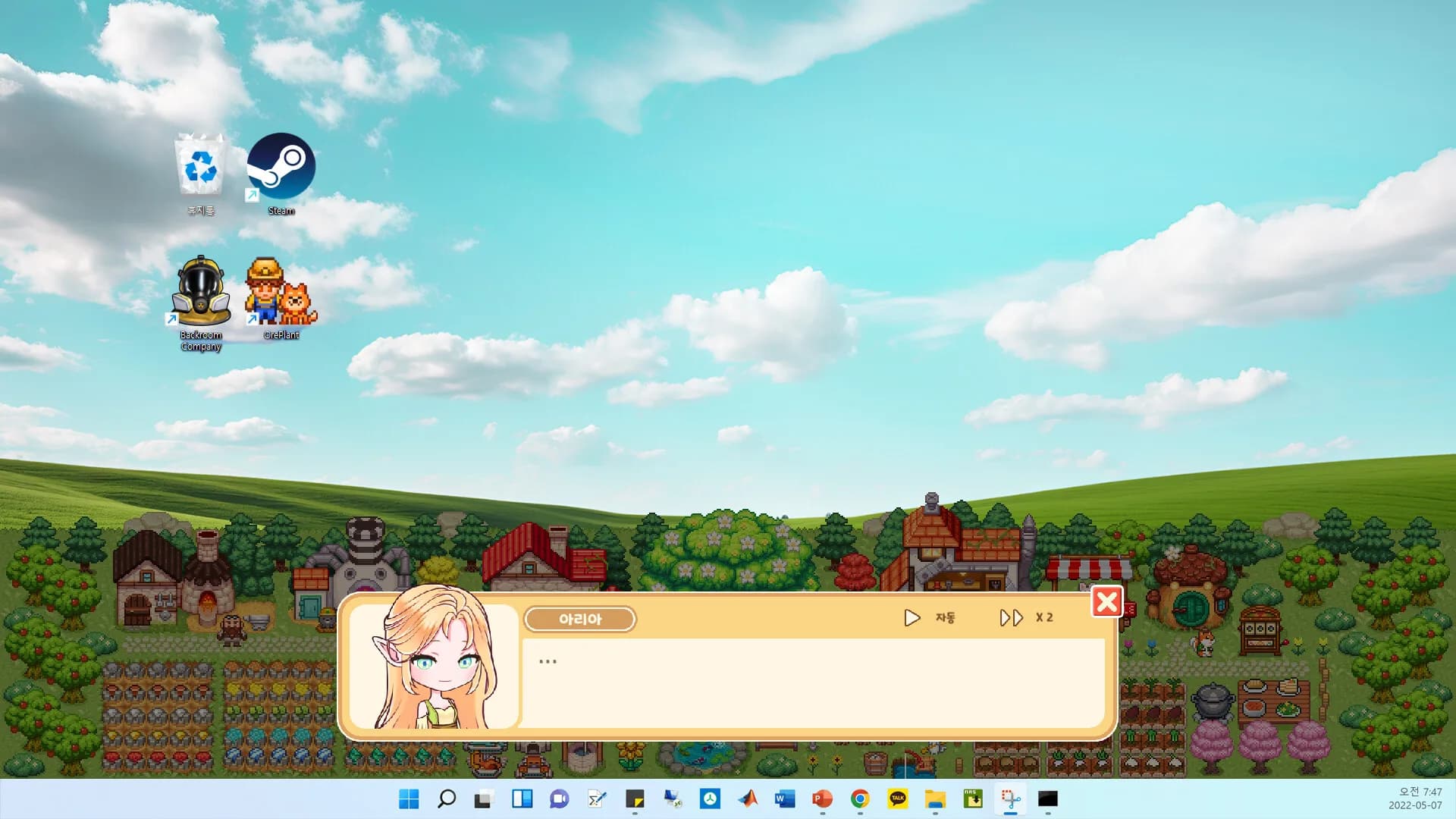Open Remote Desktop Connection taskbar icon
The height and width of the screenshot is (819, 1456).
point(672,799)
